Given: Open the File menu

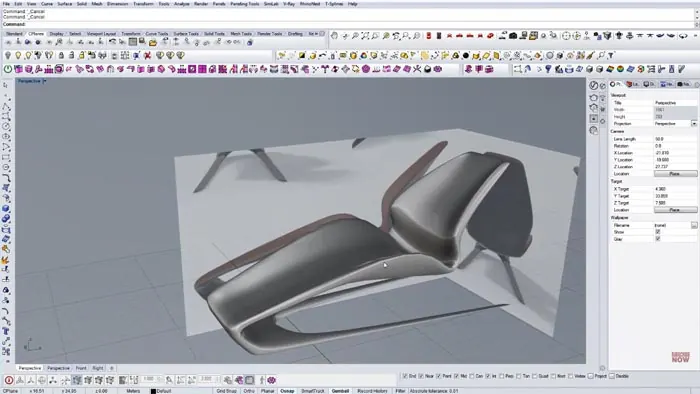Looking at the screenshot, I should 6,4.
